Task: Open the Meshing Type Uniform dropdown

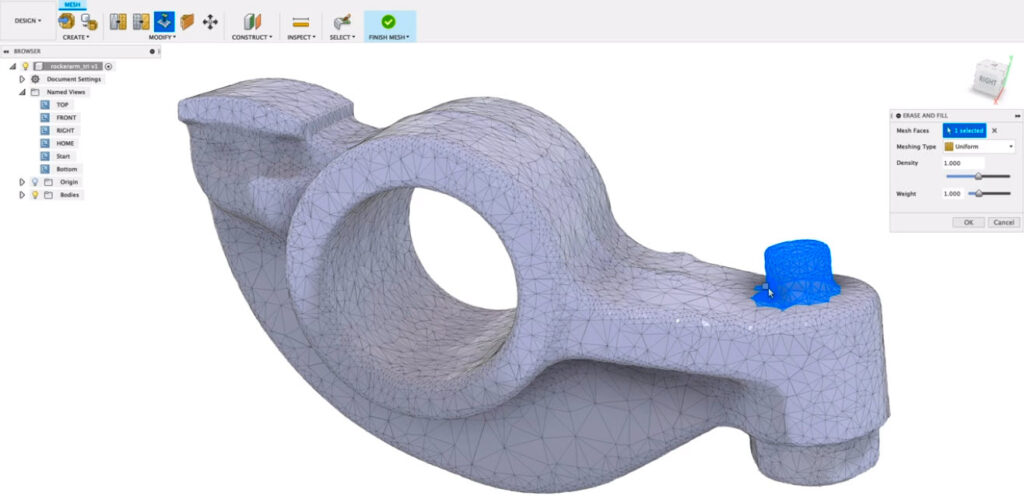Action: tap(979, 147)
